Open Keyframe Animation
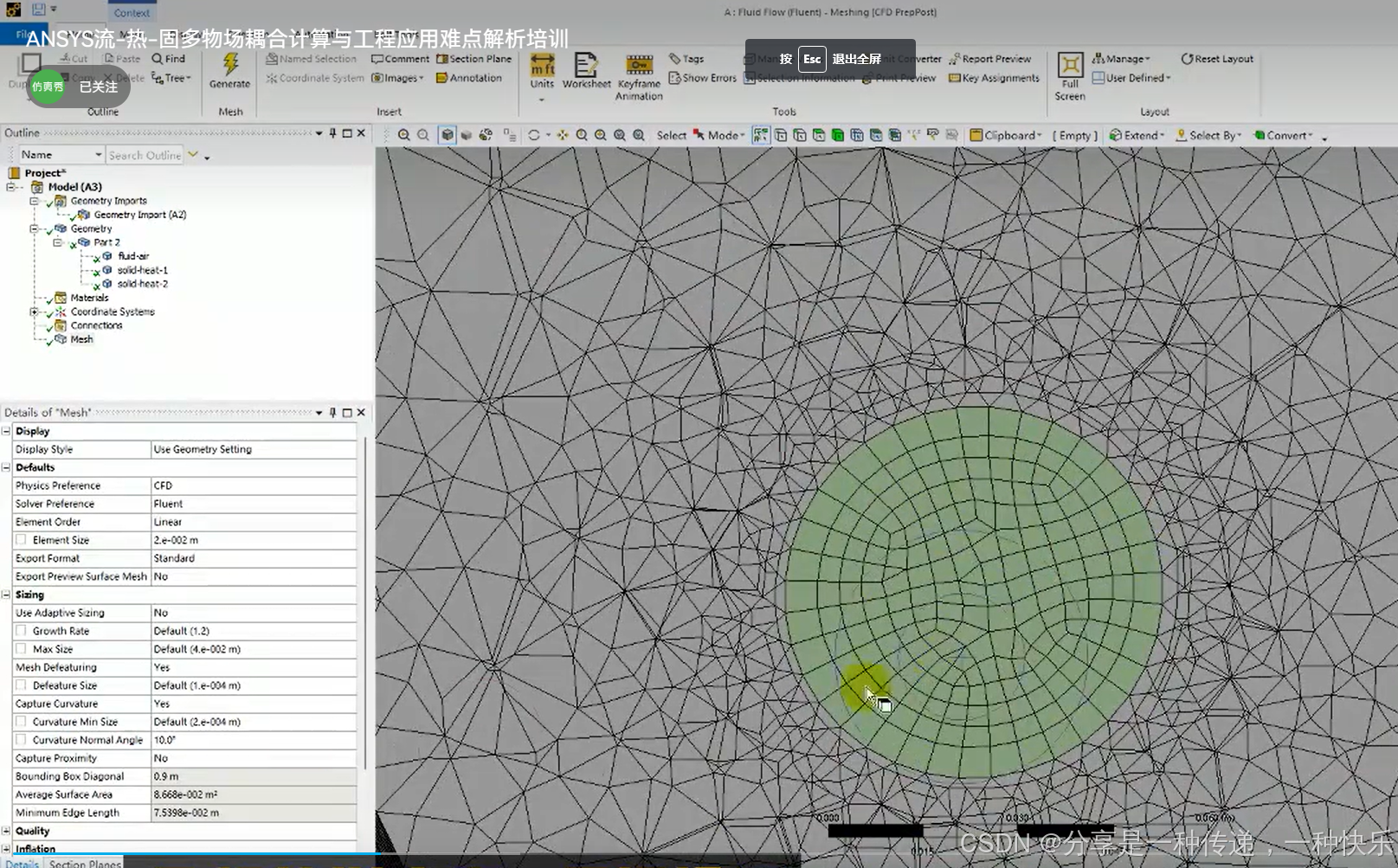The image size is (1398, 868). pyautogui.click(x=639, y=77)
